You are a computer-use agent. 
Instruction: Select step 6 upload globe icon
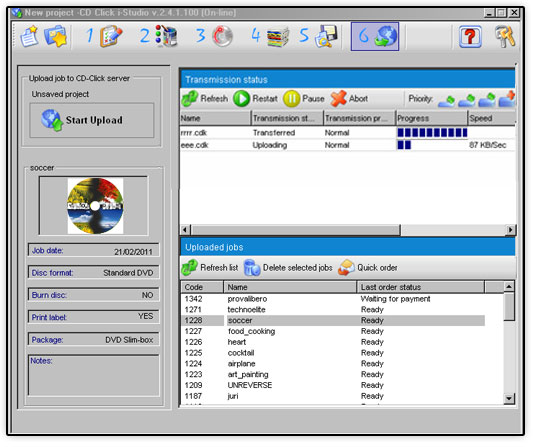click(x=375, y=36)
